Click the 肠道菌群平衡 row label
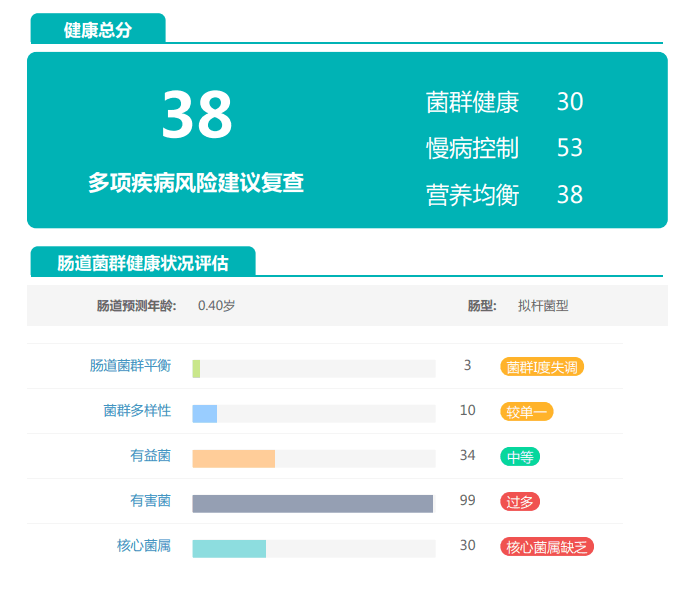The width and height of the screenshot is (697, 598). (130, 366)
